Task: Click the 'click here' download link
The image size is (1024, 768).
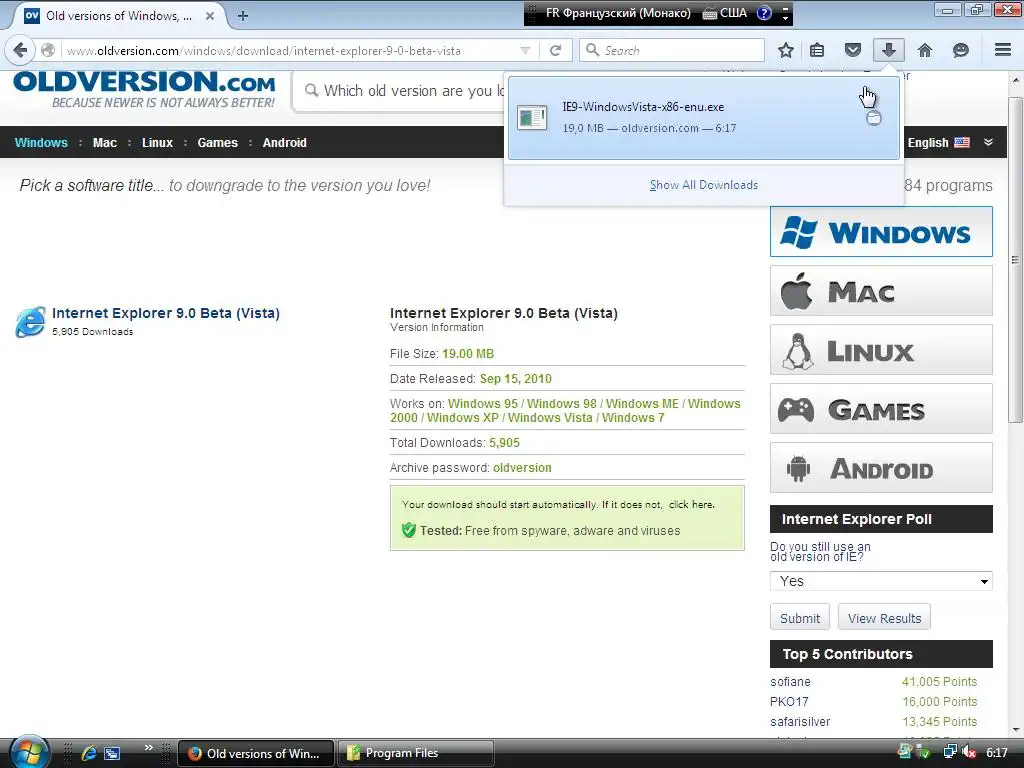Action: point(691,504)
